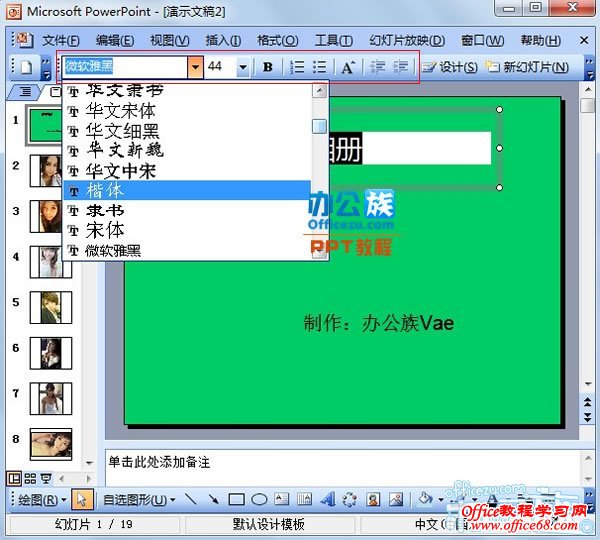The width and height of the screenshot is (600, 540).
Task: Start slide show from current slide icon
Action: [46, 478]
